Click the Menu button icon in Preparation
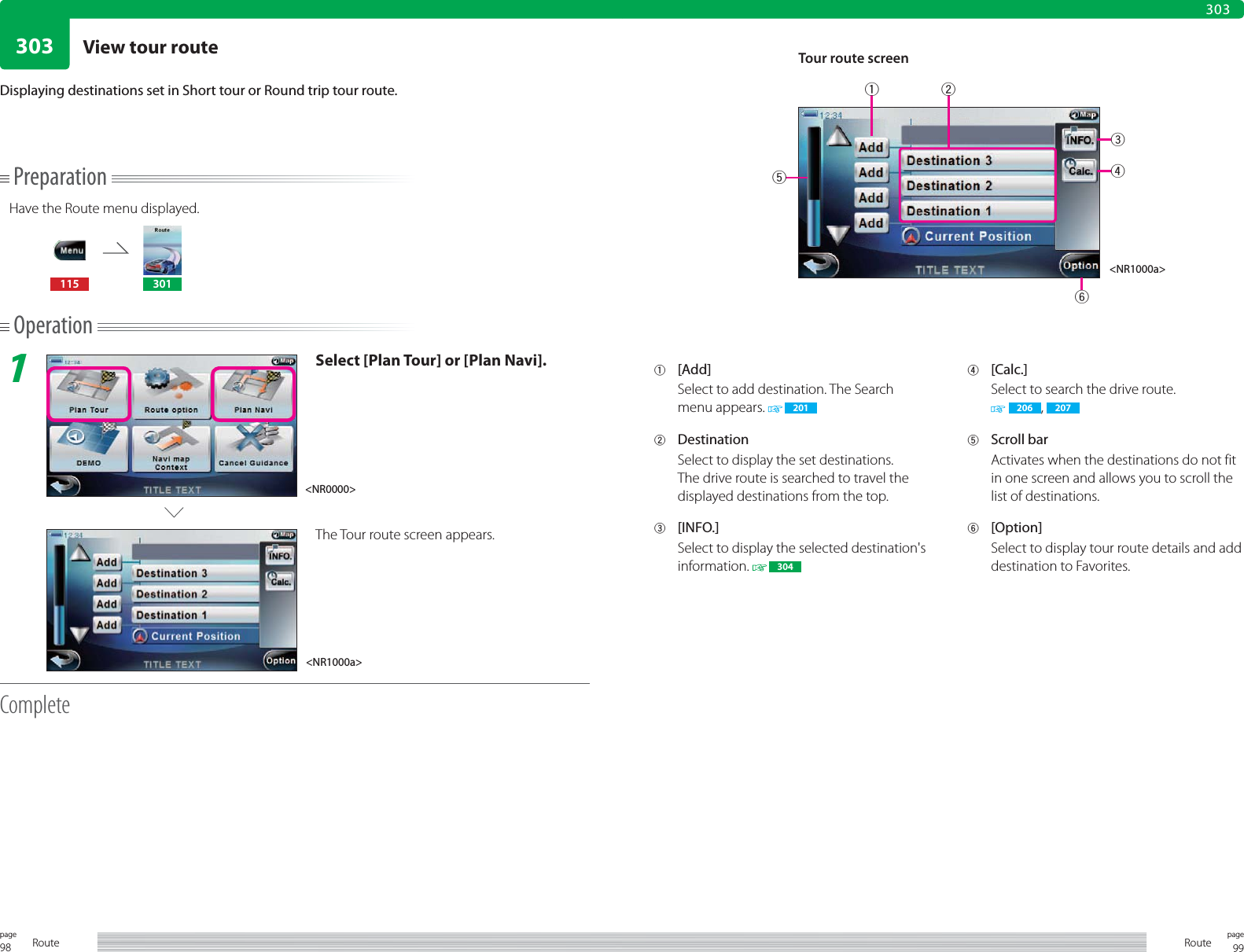Viewport: 1244px width, 952px height. 70,251
